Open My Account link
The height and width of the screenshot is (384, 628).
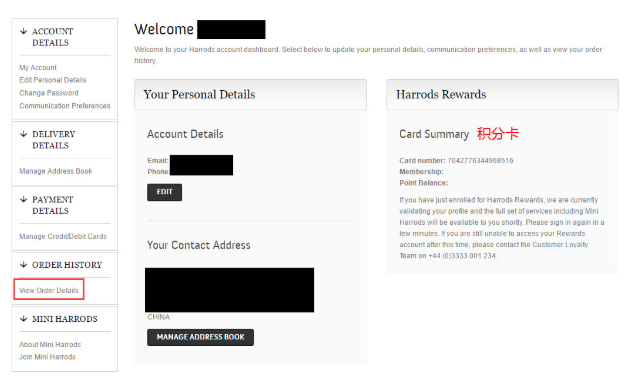[38, 68]
